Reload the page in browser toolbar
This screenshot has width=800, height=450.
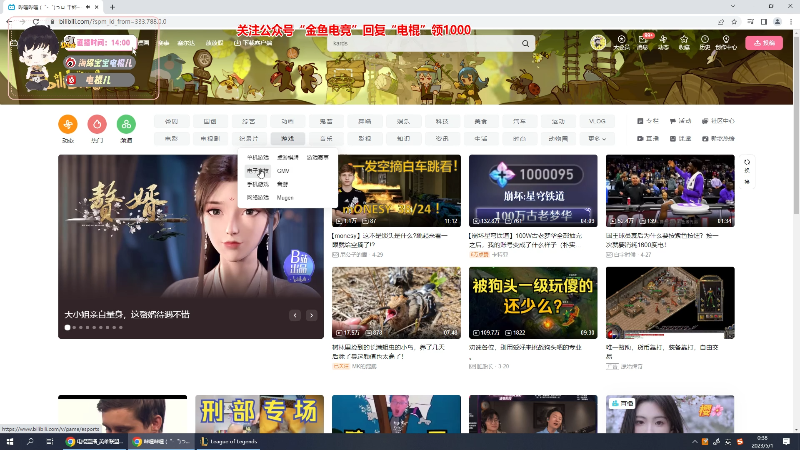[x=36, y=21]
